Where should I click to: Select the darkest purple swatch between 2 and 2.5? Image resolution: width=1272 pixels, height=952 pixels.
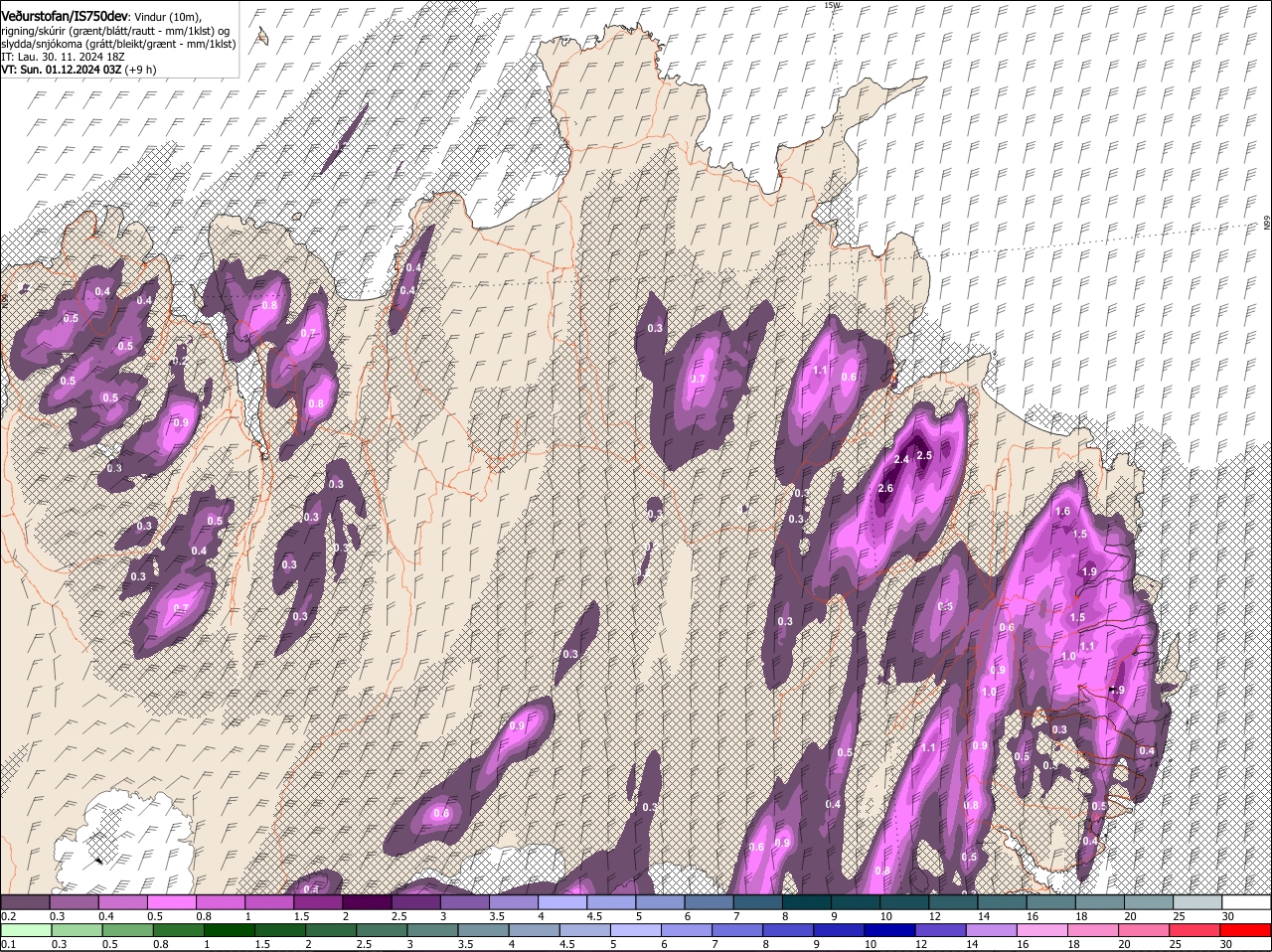click(x=367, y=902)
